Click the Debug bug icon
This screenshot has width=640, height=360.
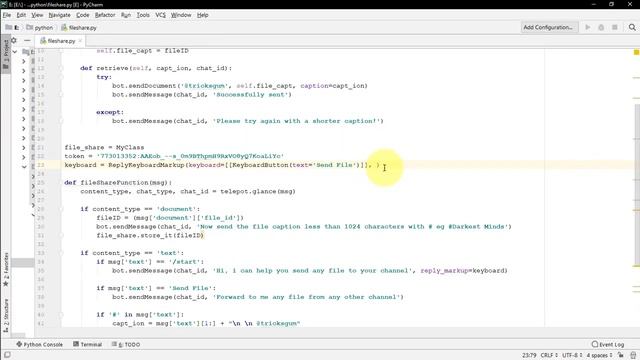click(601, 27)
